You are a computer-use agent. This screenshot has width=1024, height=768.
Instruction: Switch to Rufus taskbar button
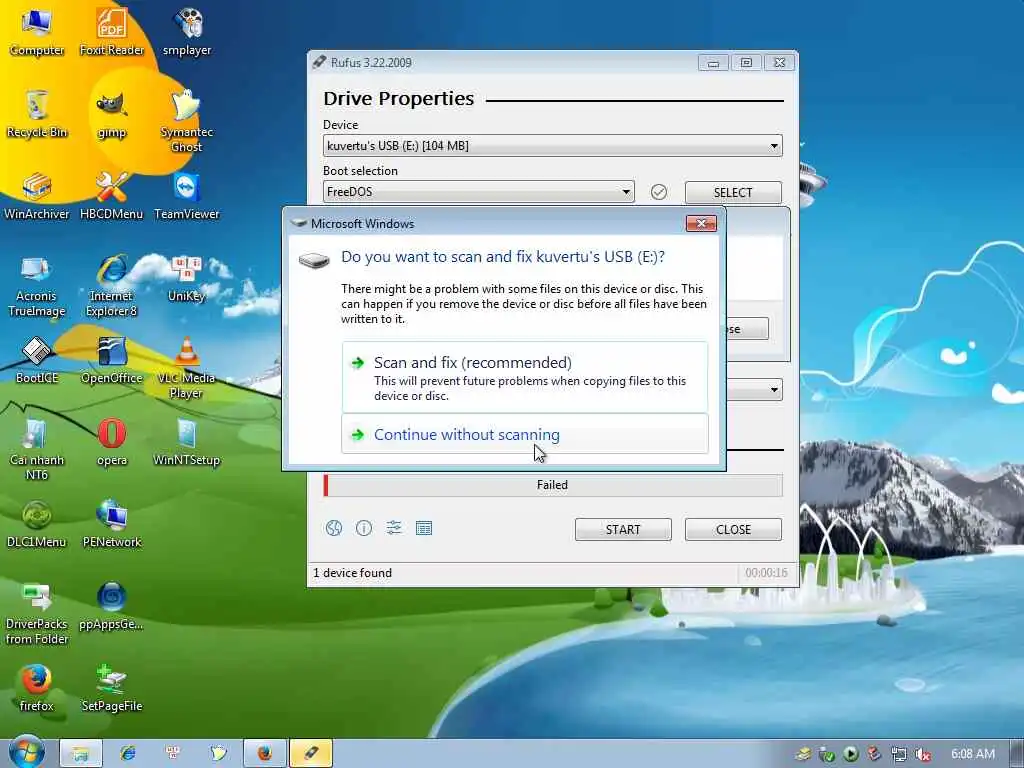point(311,753)
